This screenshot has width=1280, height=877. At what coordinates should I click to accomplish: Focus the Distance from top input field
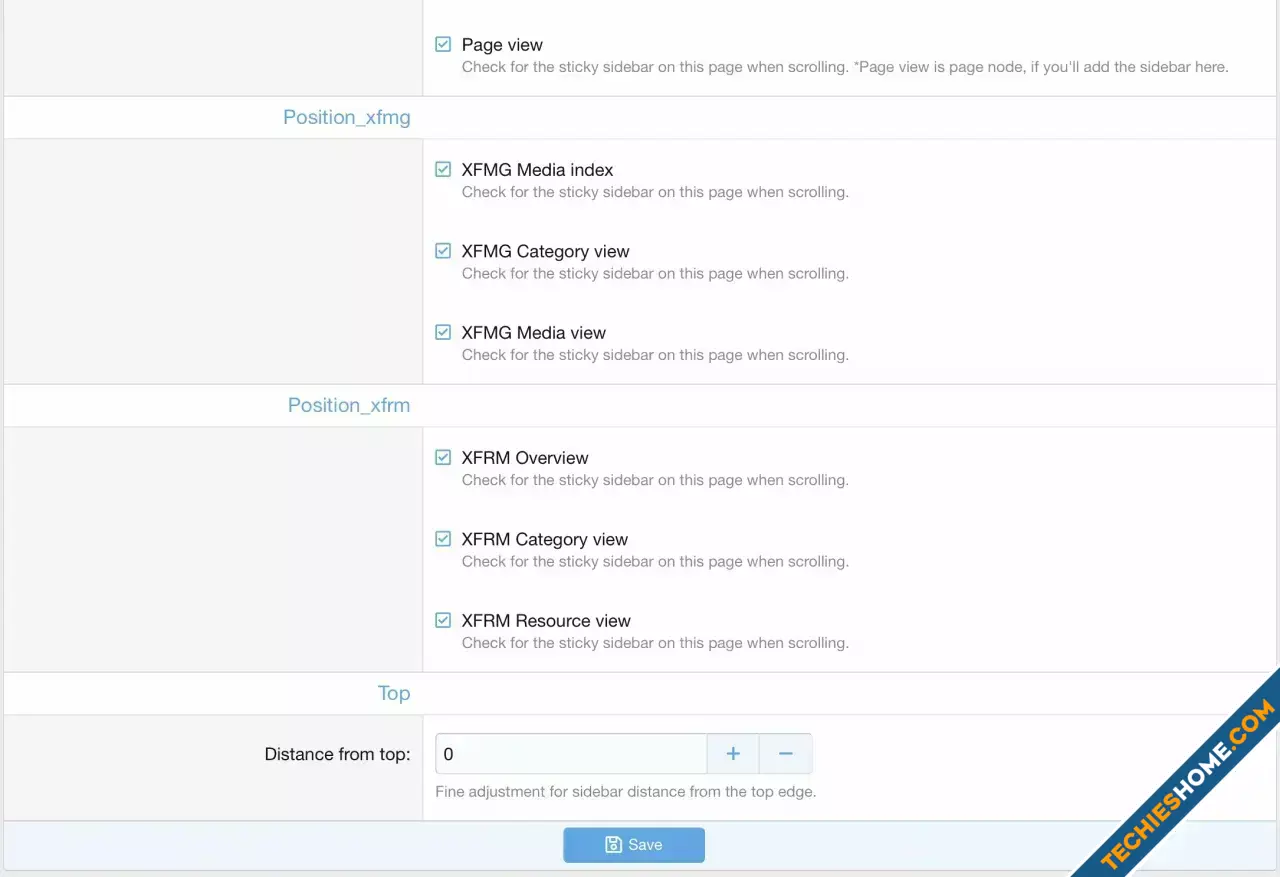tap(571, 754)
